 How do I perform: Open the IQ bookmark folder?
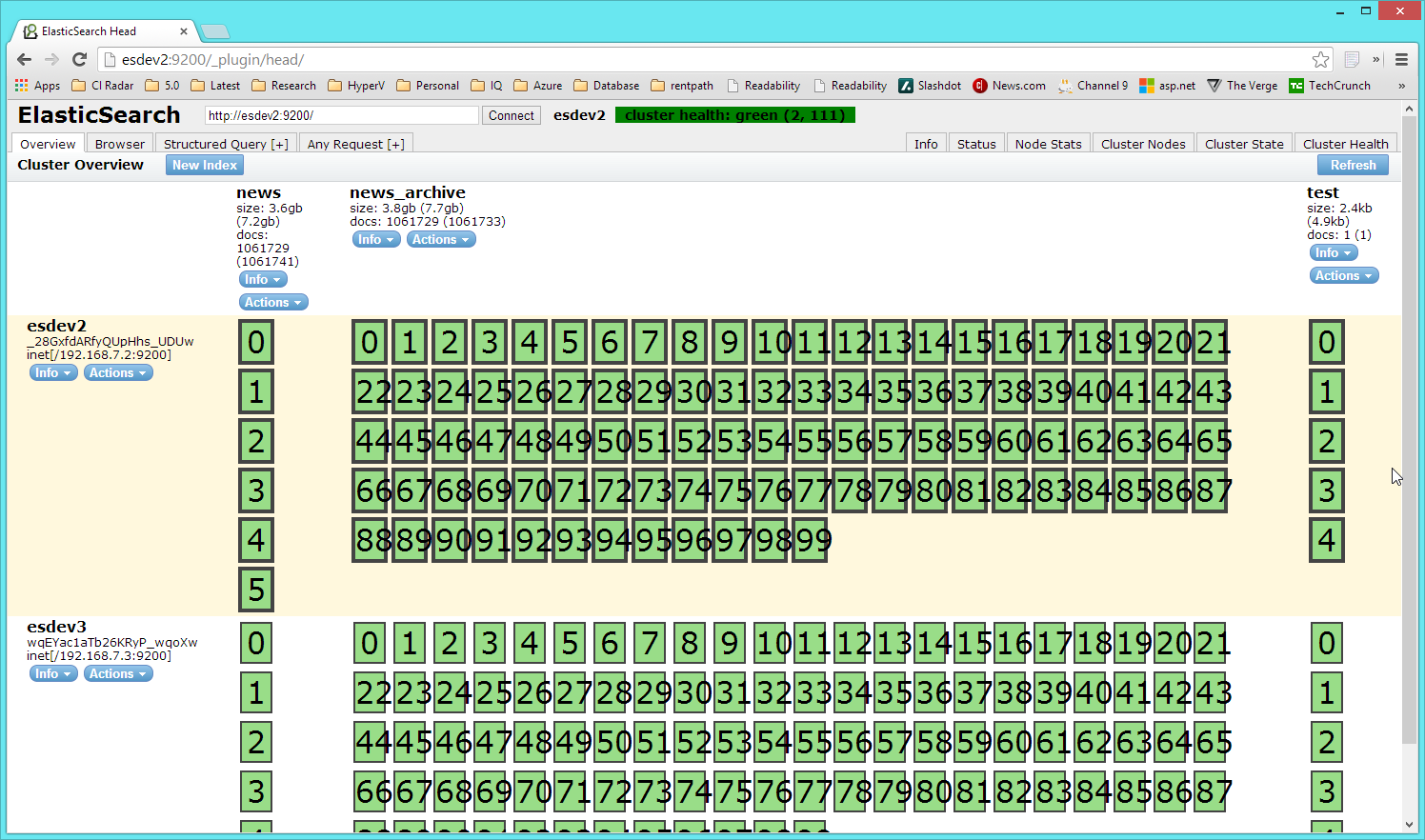point(487,86)
